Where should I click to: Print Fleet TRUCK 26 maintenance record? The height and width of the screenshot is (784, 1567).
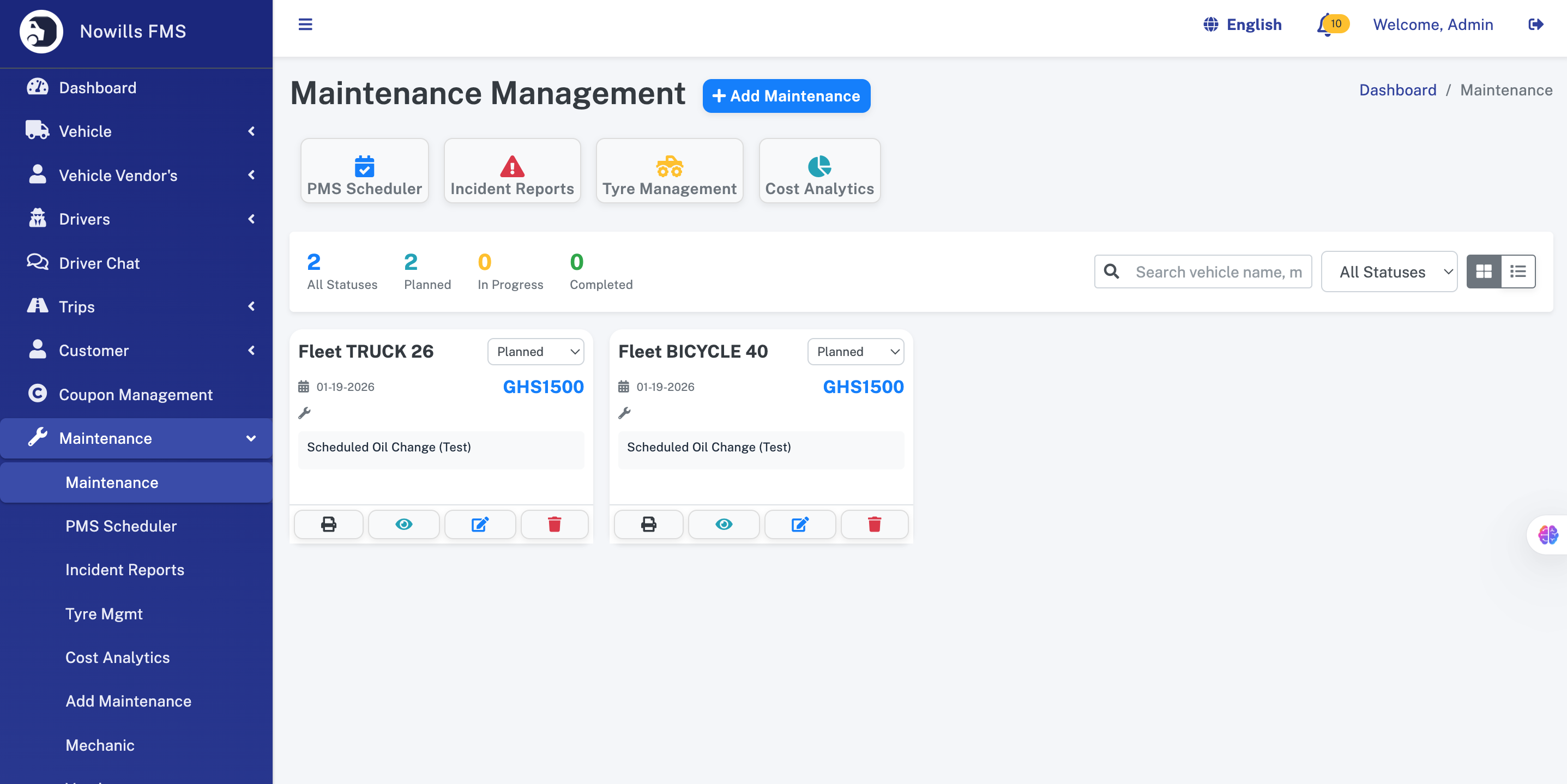point(328,524)
